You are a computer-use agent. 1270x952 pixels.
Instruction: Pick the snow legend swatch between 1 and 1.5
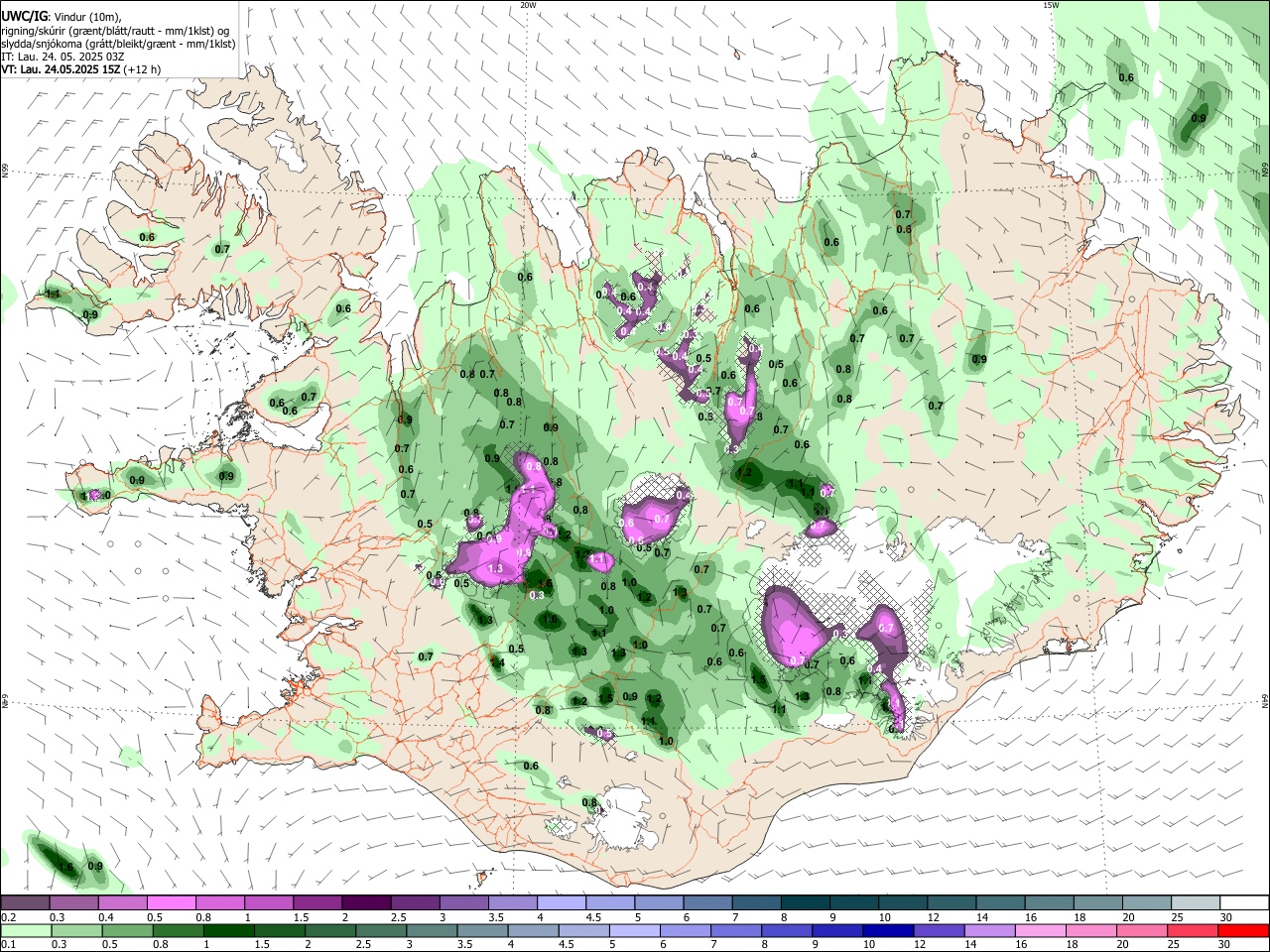(x=269, y=903)
